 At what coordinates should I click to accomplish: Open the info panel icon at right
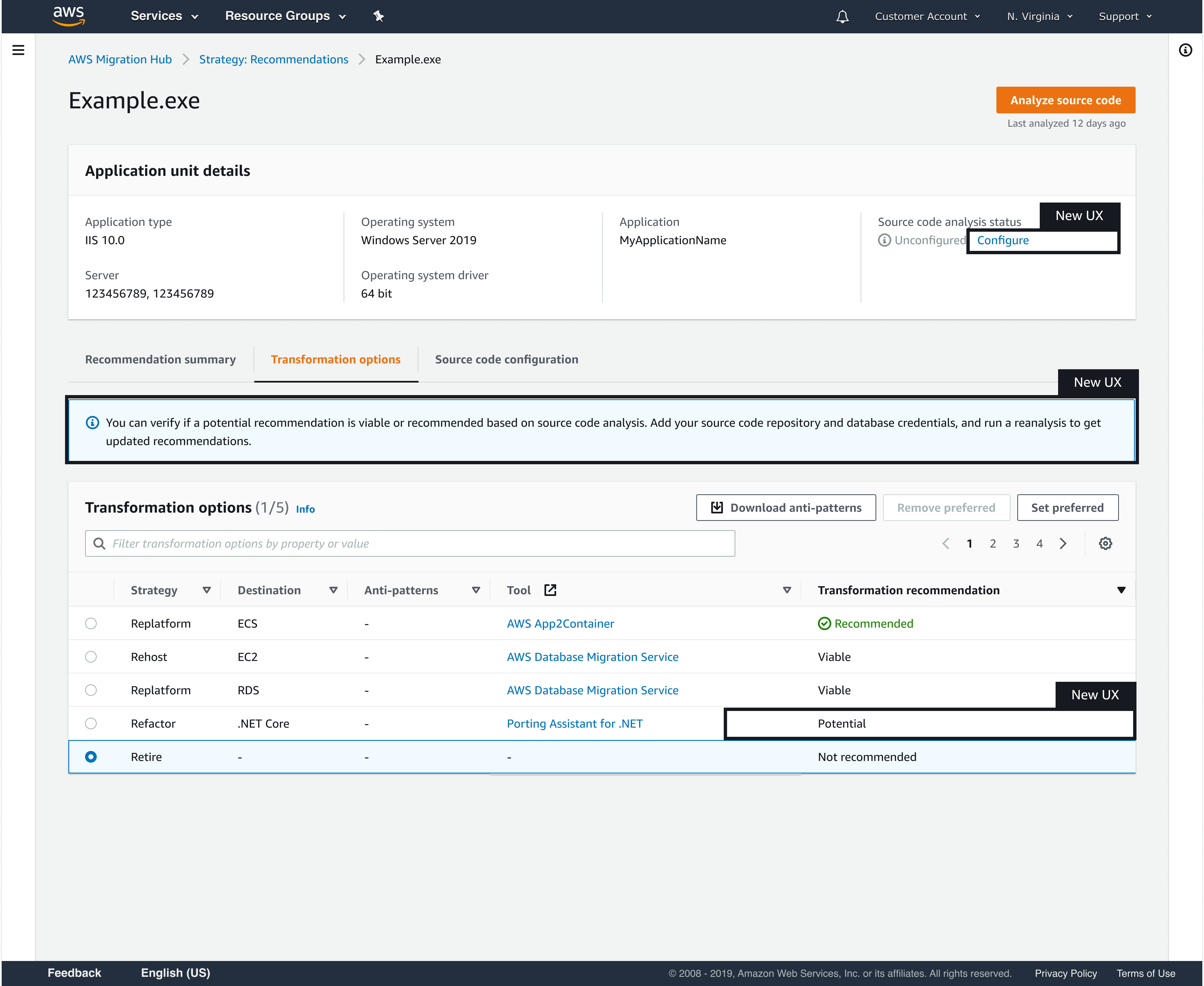1185,50
